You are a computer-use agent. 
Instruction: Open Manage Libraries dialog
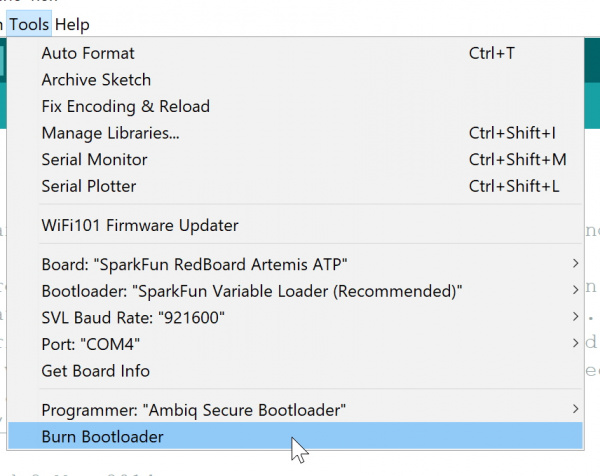click(x=295, y=133)
